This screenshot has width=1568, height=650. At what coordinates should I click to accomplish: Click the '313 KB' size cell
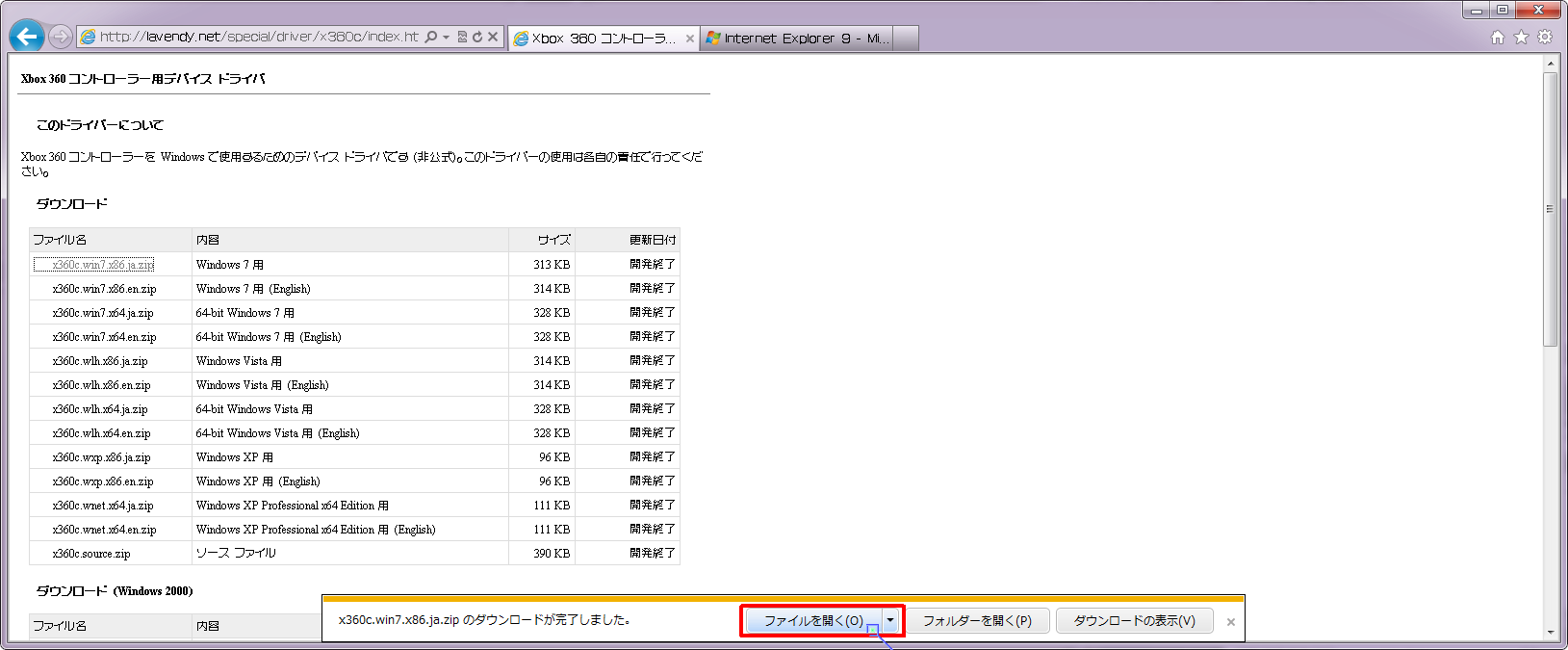[x=542, y=265]
